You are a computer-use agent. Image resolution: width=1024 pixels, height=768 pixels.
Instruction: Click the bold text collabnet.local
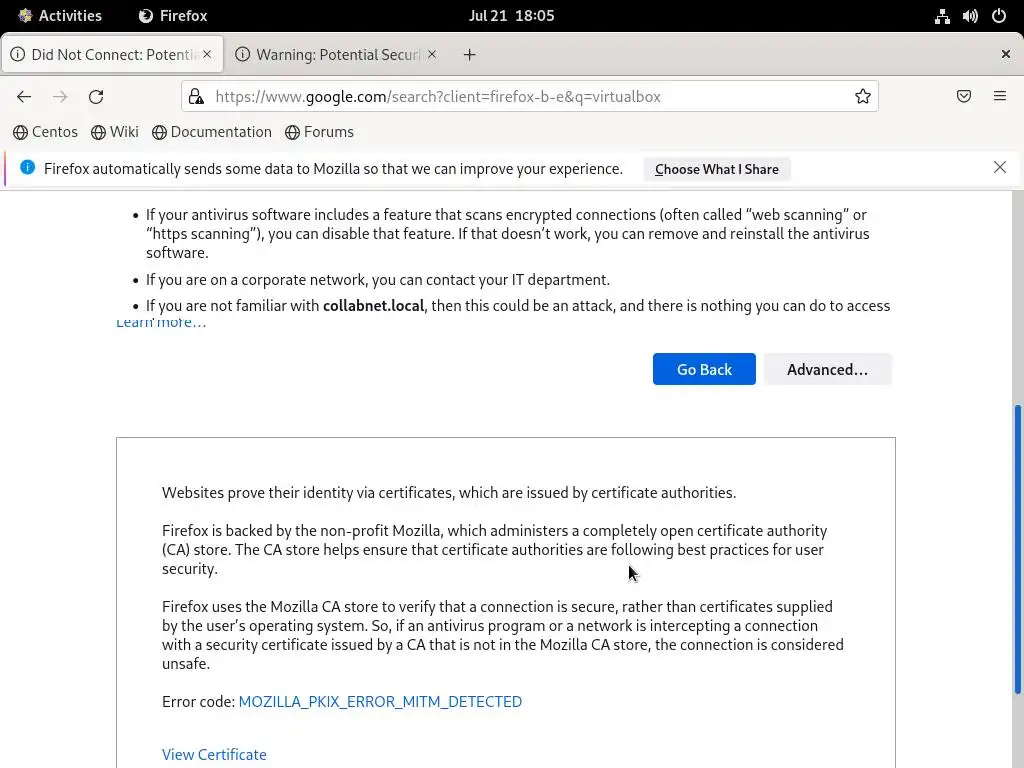point(374,306)
